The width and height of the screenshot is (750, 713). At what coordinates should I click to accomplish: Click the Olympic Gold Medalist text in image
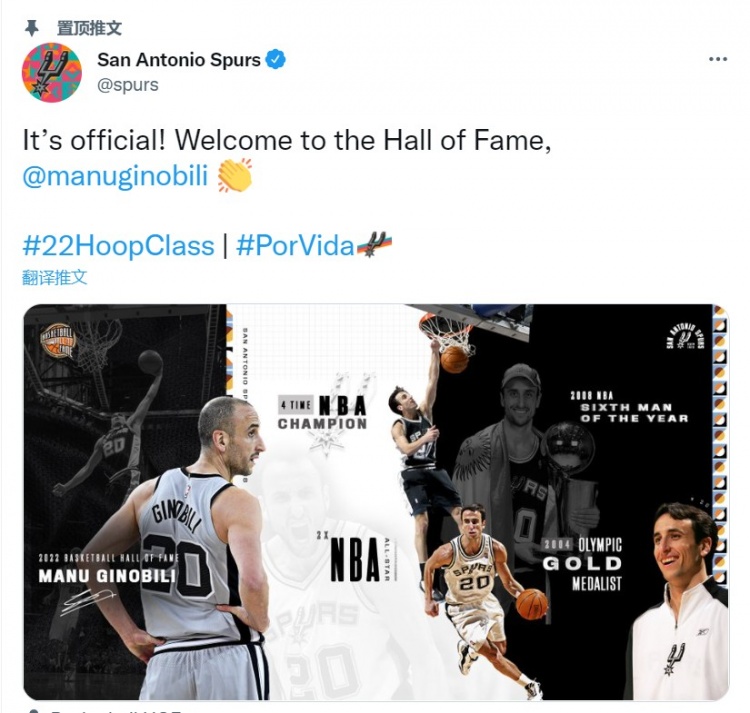583,564
